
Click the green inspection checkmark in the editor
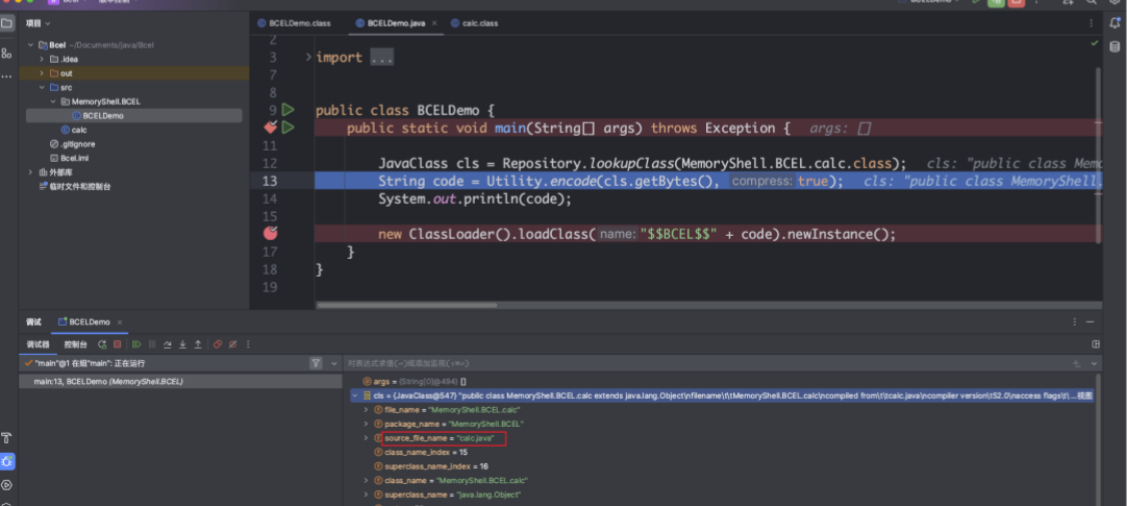coord(1094,43)
